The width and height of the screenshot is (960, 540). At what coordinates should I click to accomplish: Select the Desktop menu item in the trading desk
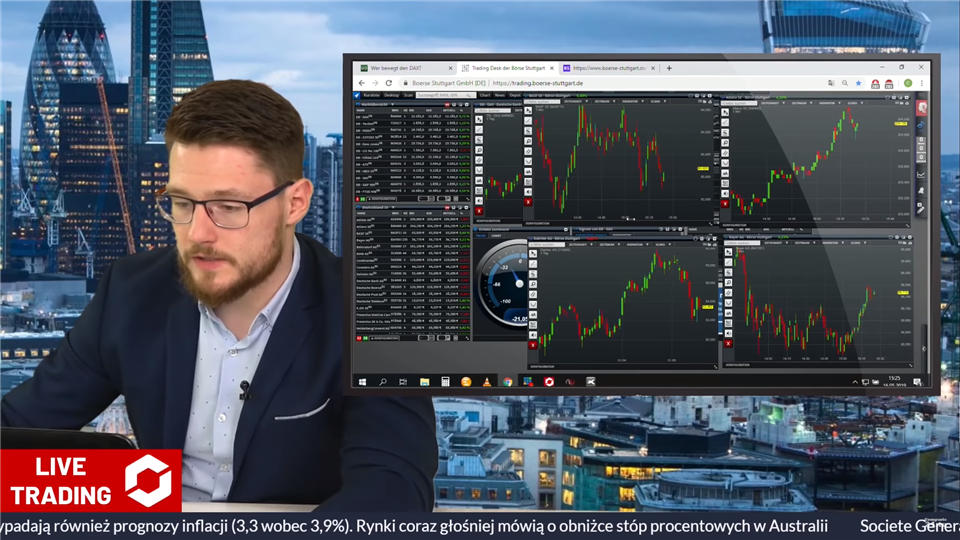[392, 96]
